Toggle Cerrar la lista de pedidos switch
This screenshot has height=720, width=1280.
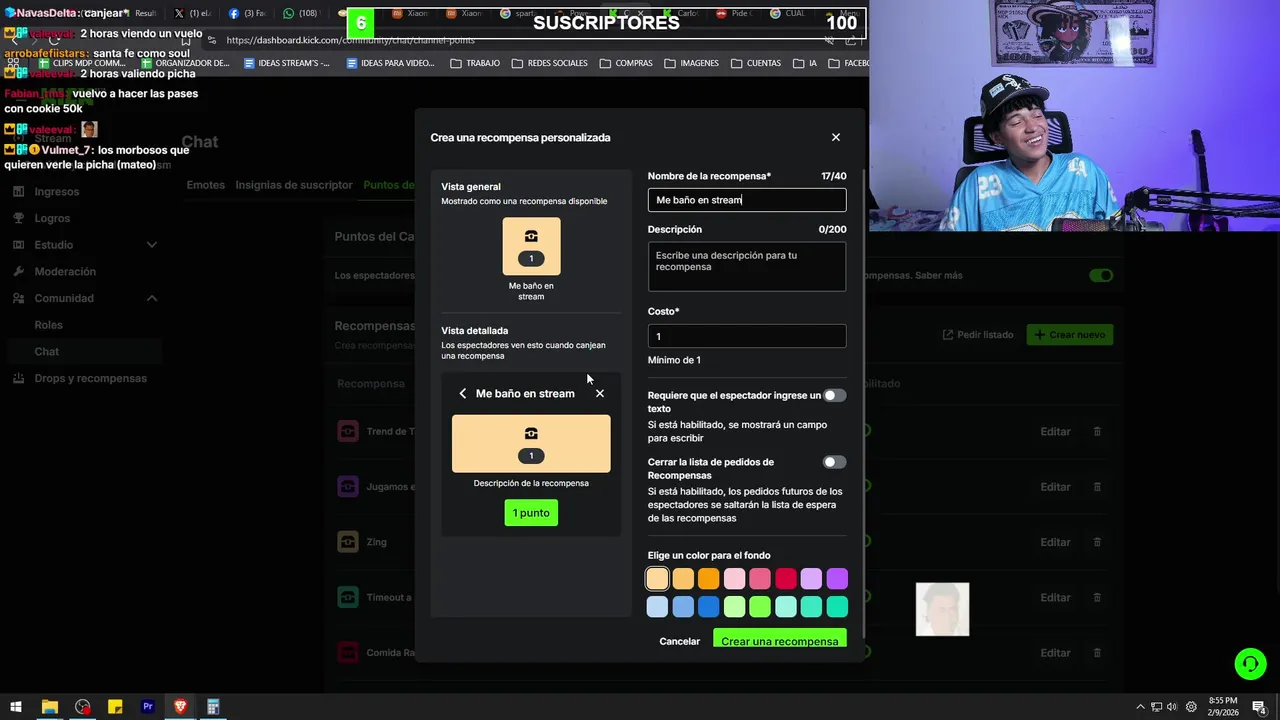pos(834,462)
